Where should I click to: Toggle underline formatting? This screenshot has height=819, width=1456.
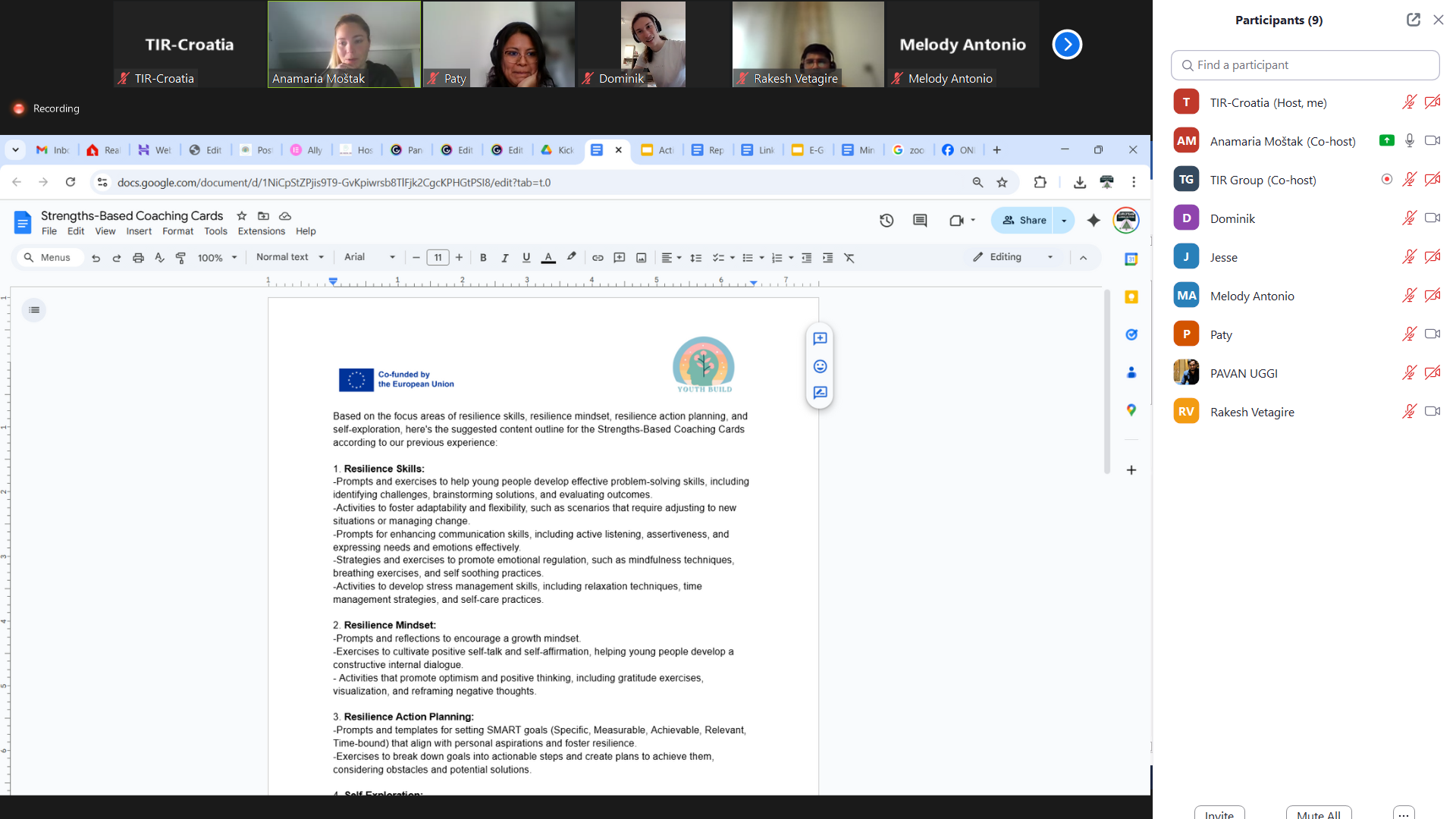[x=526, y=258]
